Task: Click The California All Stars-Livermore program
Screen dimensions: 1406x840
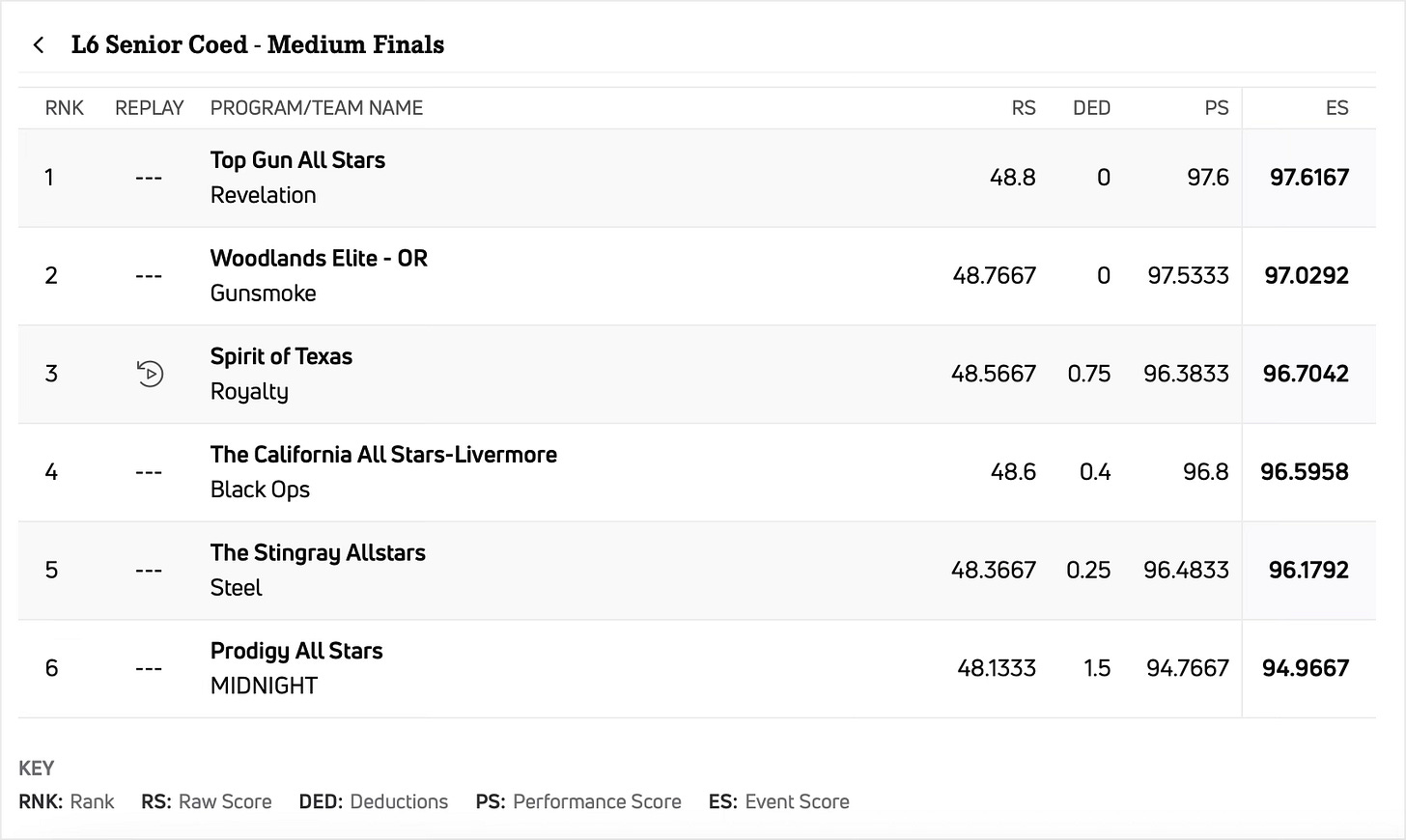Action: coord(383,455)
